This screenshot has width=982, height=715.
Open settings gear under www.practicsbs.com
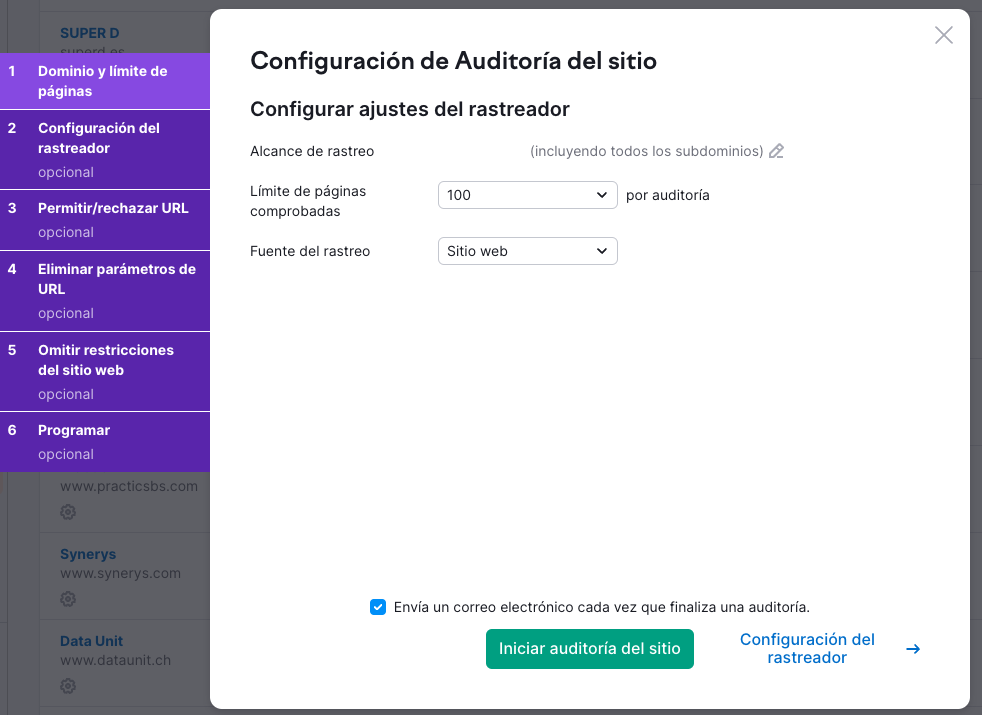point(67,512)
